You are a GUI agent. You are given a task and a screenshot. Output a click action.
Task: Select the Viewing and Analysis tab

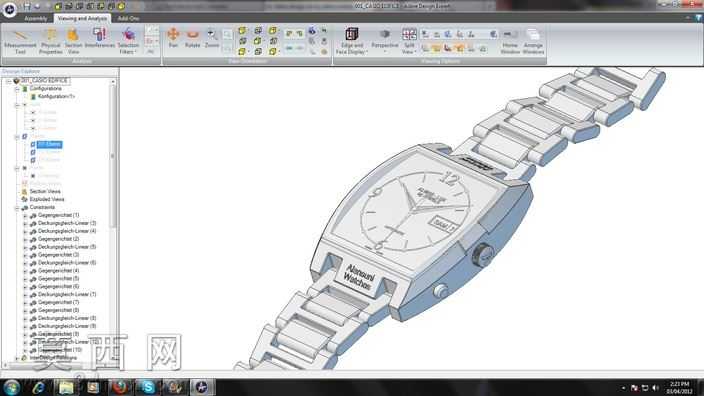(x=83, y=18)
